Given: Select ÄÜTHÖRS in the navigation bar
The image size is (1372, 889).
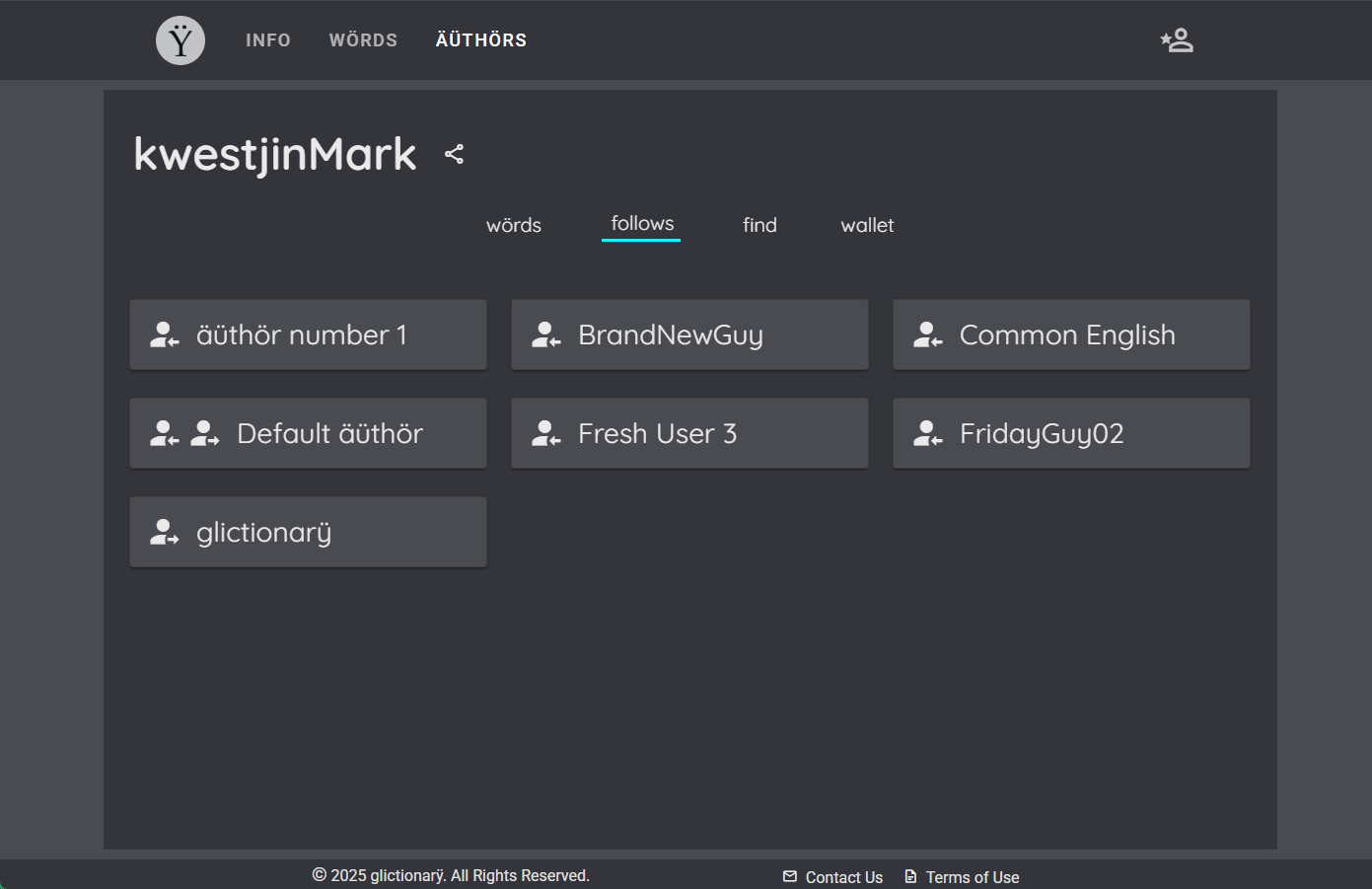Looking at the screenshot, I should [x=481, y=40].
